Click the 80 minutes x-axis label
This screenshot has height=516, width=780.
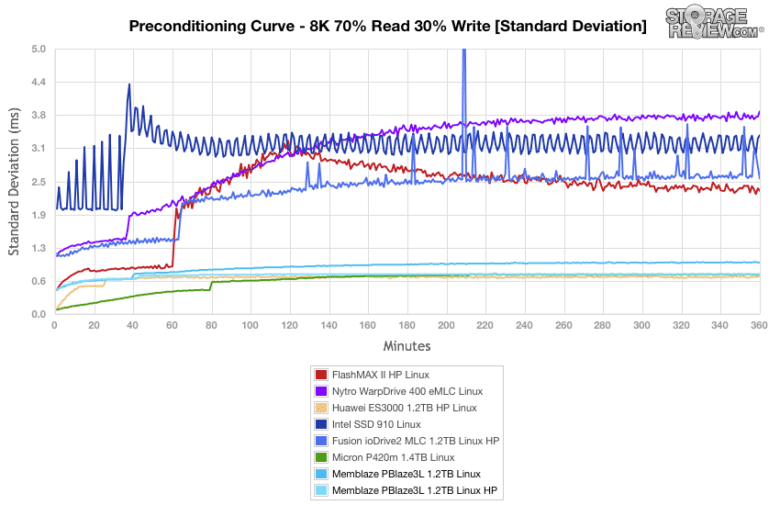pos(211,325)
